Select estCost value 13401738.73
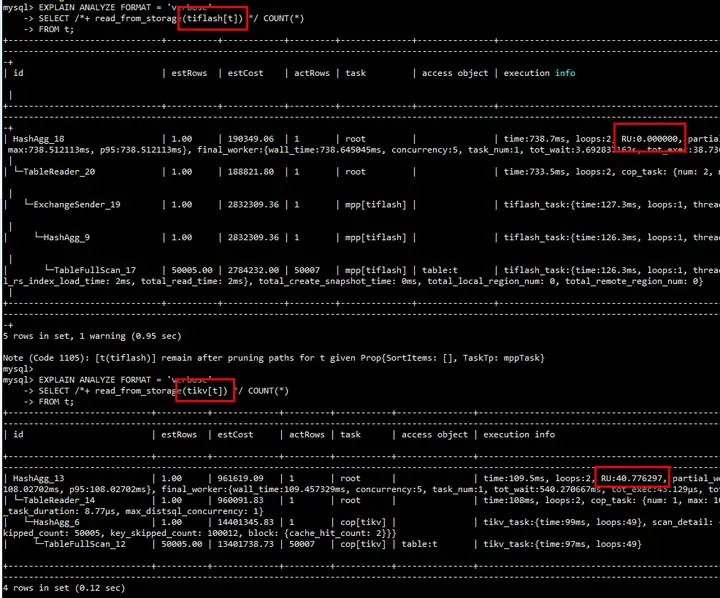Screen dimensions: 720x598 coord(245,544)
